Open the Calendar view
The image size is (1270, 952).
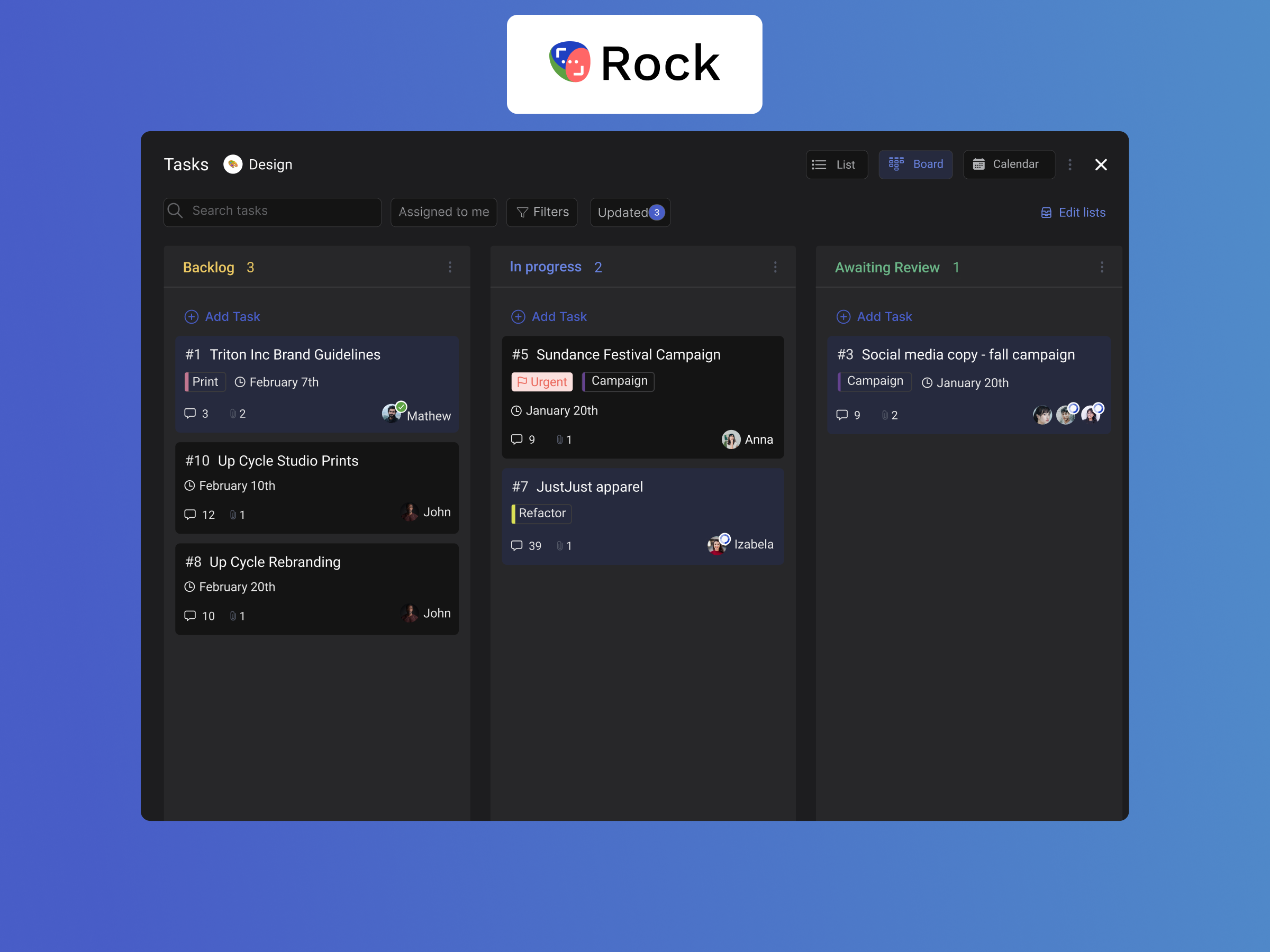(x=1009, y=164)
